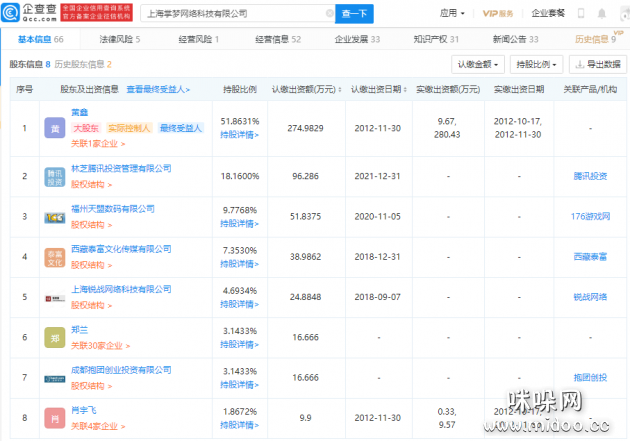The height and width of the screenshot is (441, 630).
Task: Sort by 认缴出资日期 column sort icon
Action: 405,90
